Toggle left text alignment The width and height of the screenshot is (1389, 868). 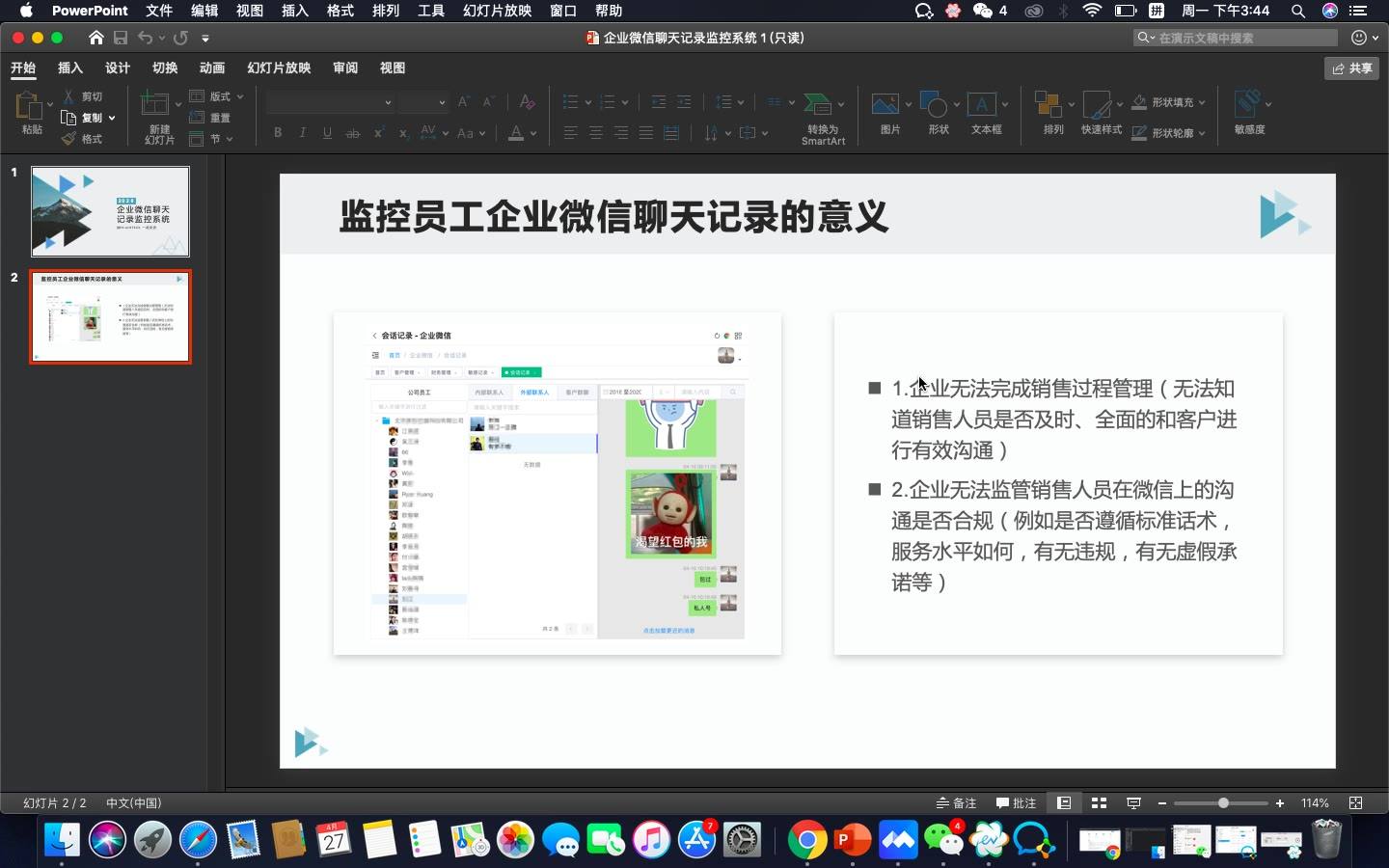[571, 133]
